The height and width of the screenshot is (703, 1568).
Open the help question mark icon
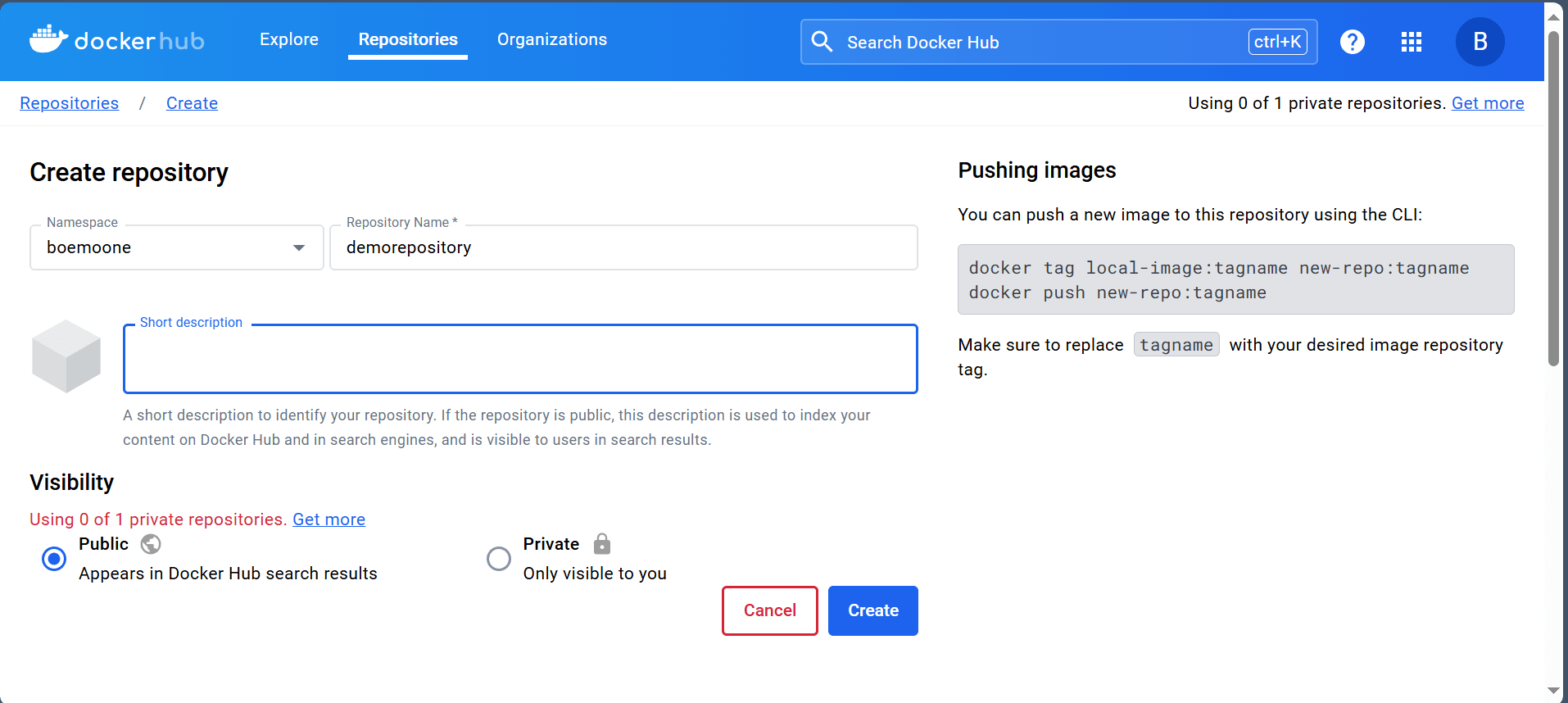[x=1352, y=42]
